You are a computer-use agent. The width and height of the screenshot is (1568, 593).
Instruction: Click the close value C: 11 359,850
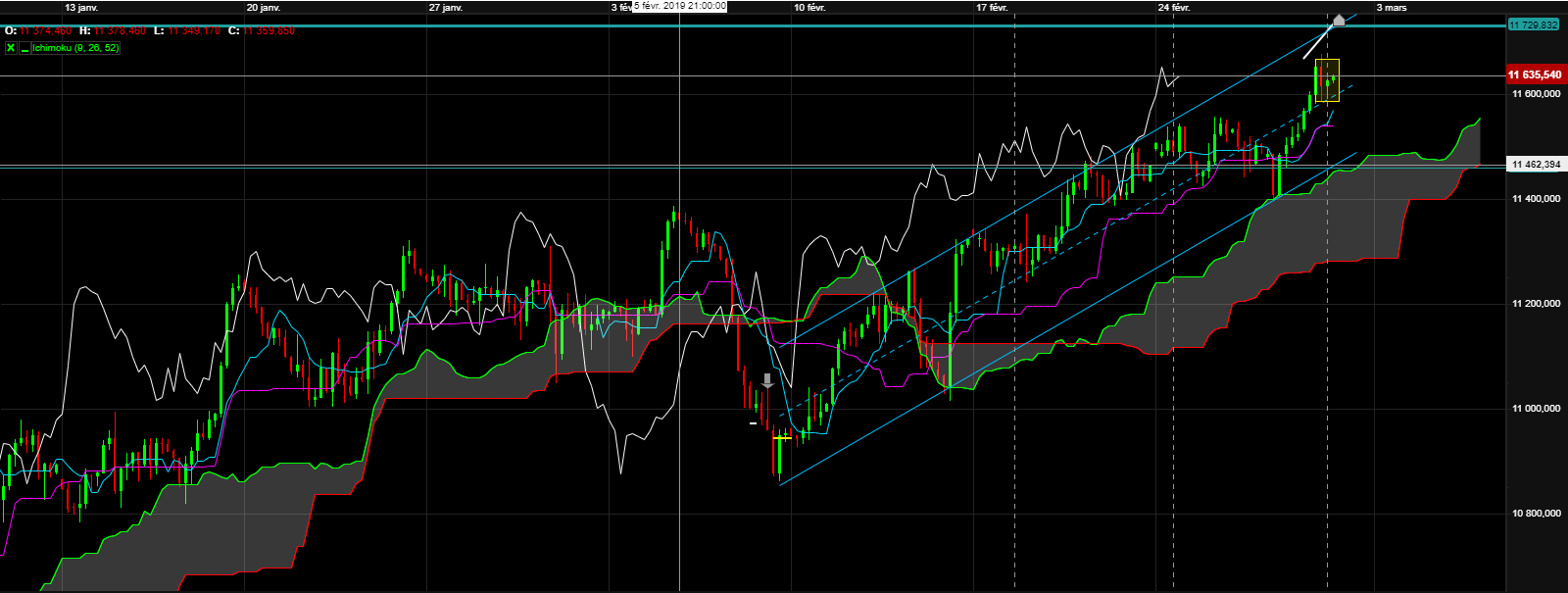point(262,30)
